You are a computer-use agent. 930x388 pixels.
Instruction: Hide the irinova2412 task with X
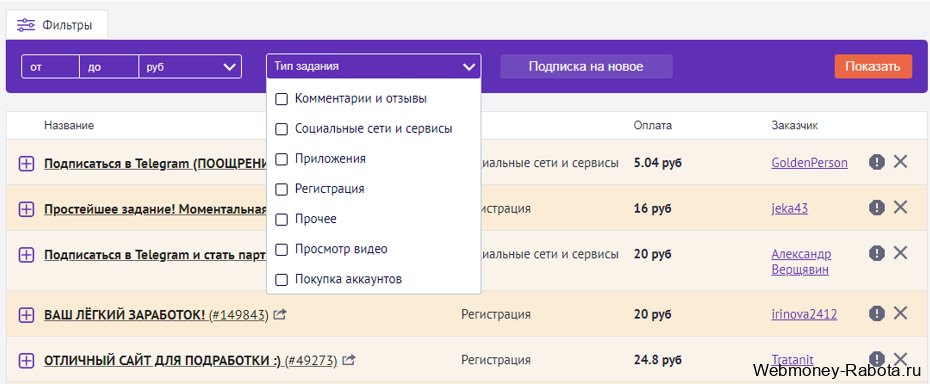(x=900, y=312)
